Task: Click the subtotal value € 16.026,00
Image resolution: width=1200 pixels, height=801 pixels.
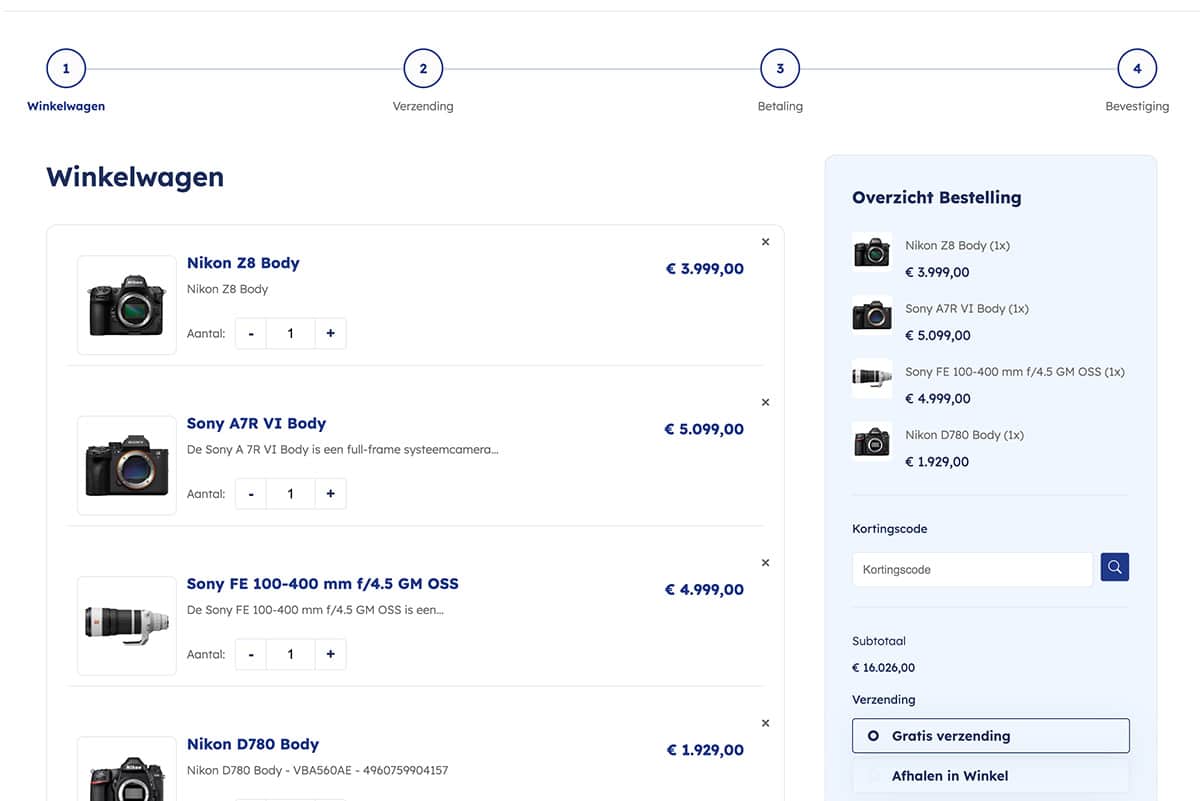Action: (x=883, y=667)
